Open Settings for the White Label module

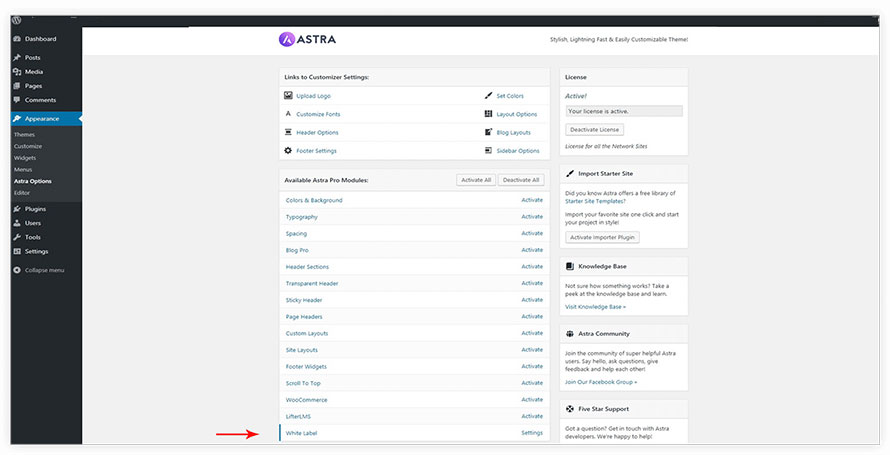click(x=532, y=433)
